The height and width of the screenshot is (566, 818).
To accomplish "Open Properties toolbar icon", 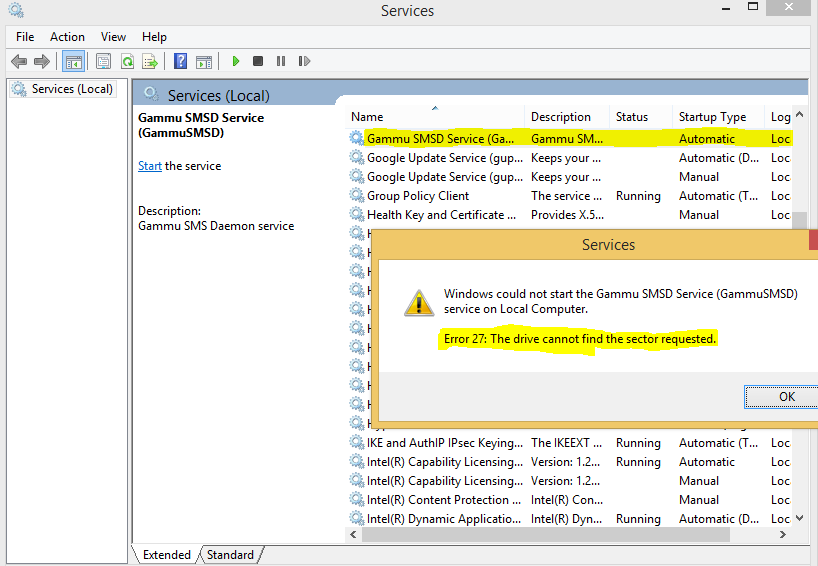I will (x=103, y=62).
